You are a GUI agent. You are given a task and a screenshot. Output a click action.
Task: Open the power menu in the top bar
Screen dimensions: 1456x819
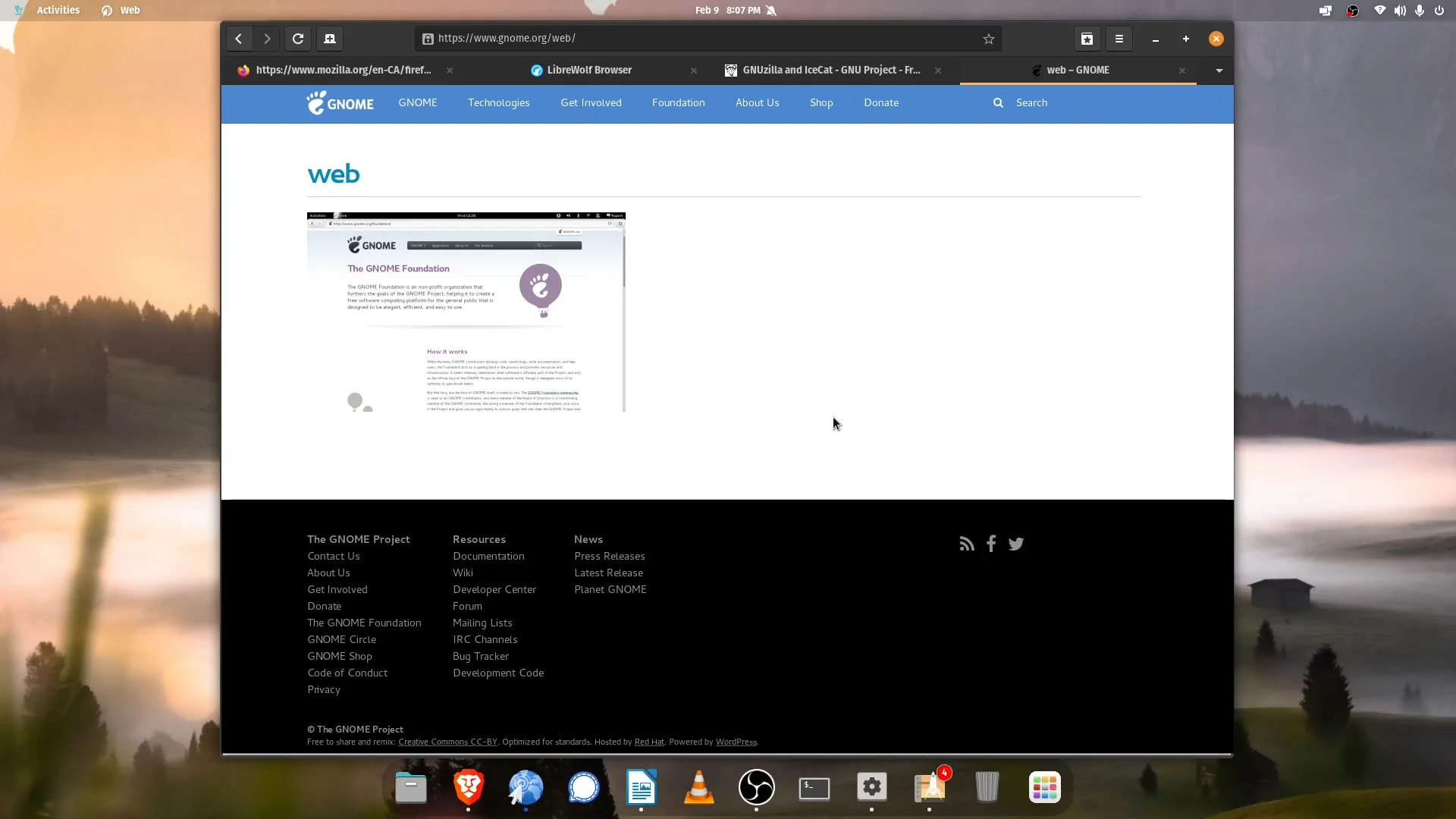tap(1439, 11)
